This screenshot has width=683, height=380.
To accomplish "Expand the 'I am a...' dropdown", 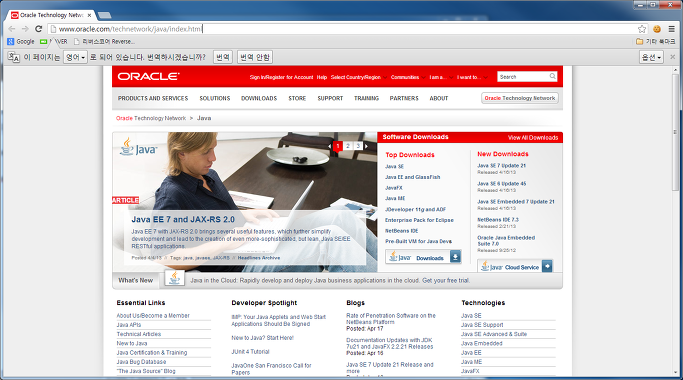I will [x=441, y=77].
